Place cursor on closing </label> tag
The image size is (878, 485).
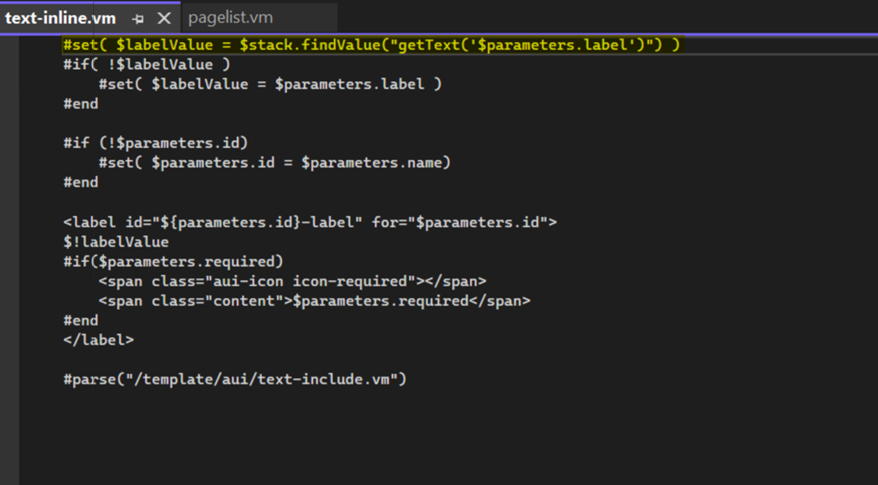98,340
